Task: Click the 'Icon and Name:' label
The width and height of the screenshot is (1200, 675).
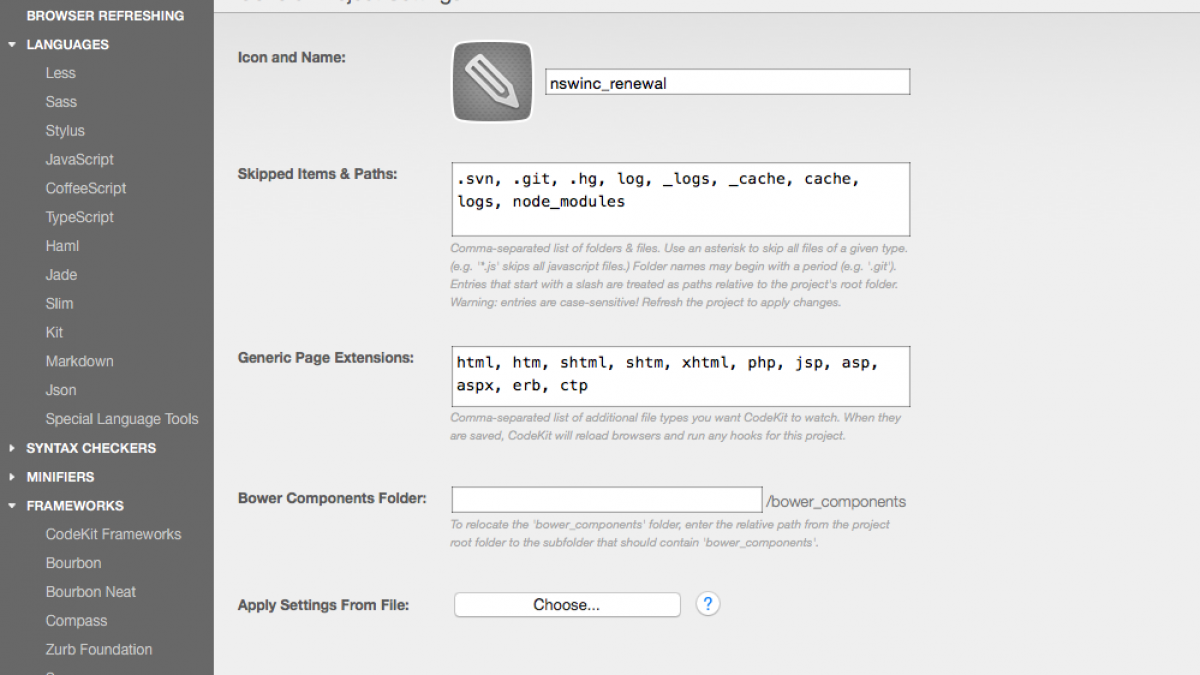Action: tap(291, 58)
